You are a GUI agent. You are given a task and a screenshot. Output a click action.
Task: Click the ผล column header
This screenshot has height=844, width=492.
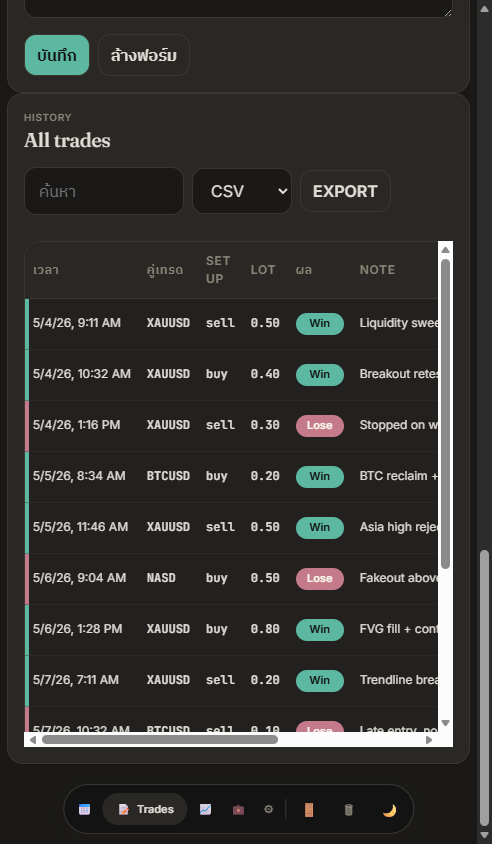[304, 270]
